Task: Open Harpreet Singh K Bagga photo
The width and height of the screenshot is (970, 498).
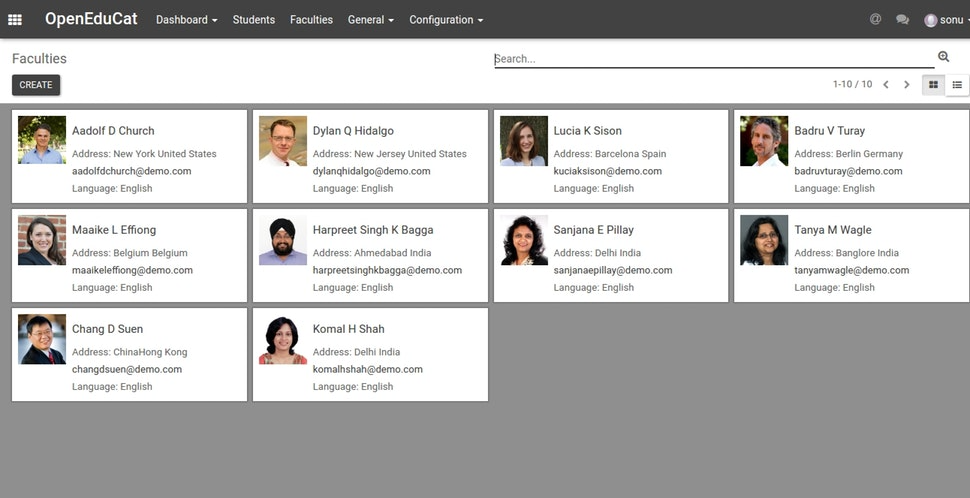Action: (x=283, y=240)
